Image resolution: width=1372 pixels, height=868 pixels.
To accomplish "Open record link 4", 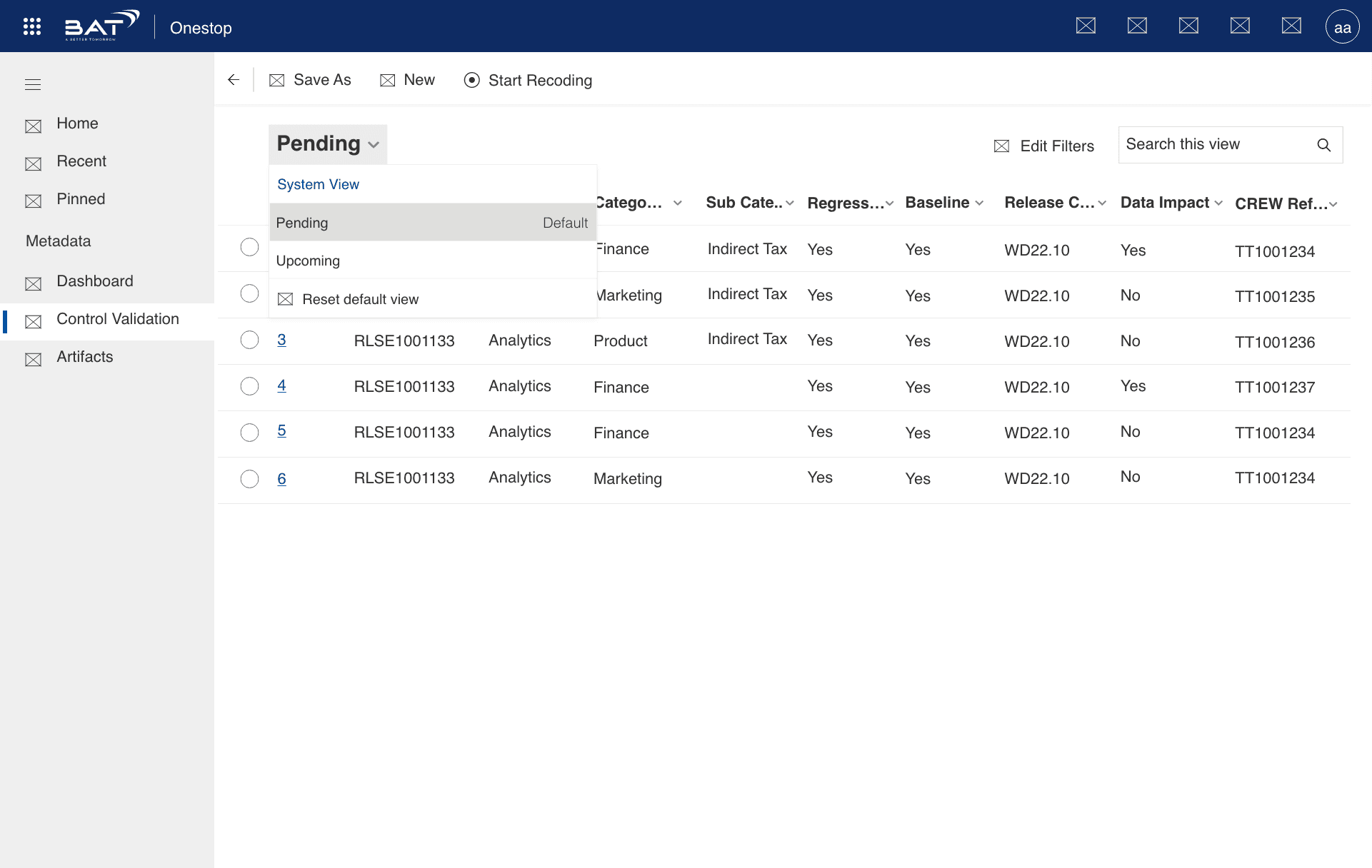I will point(281,385).
